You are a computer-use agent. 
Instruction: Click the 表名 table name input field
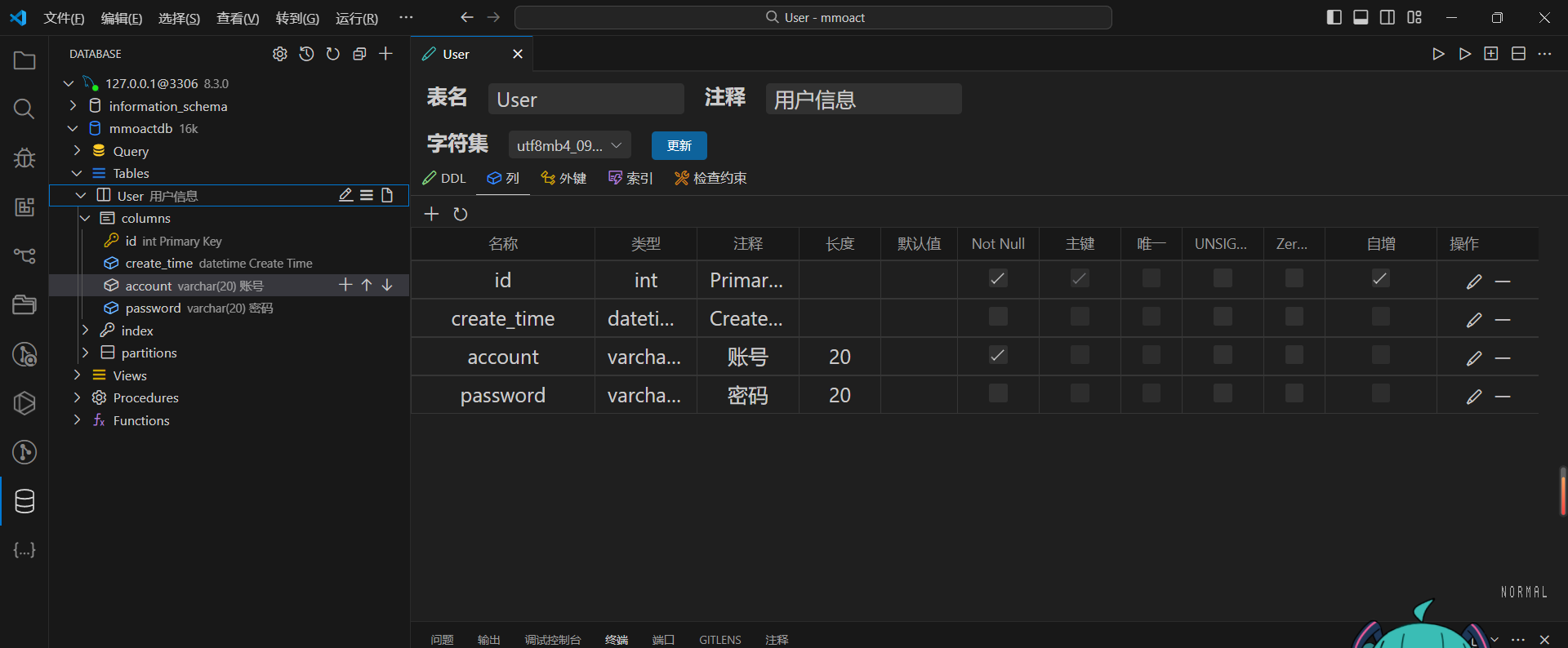coord(586,100)
